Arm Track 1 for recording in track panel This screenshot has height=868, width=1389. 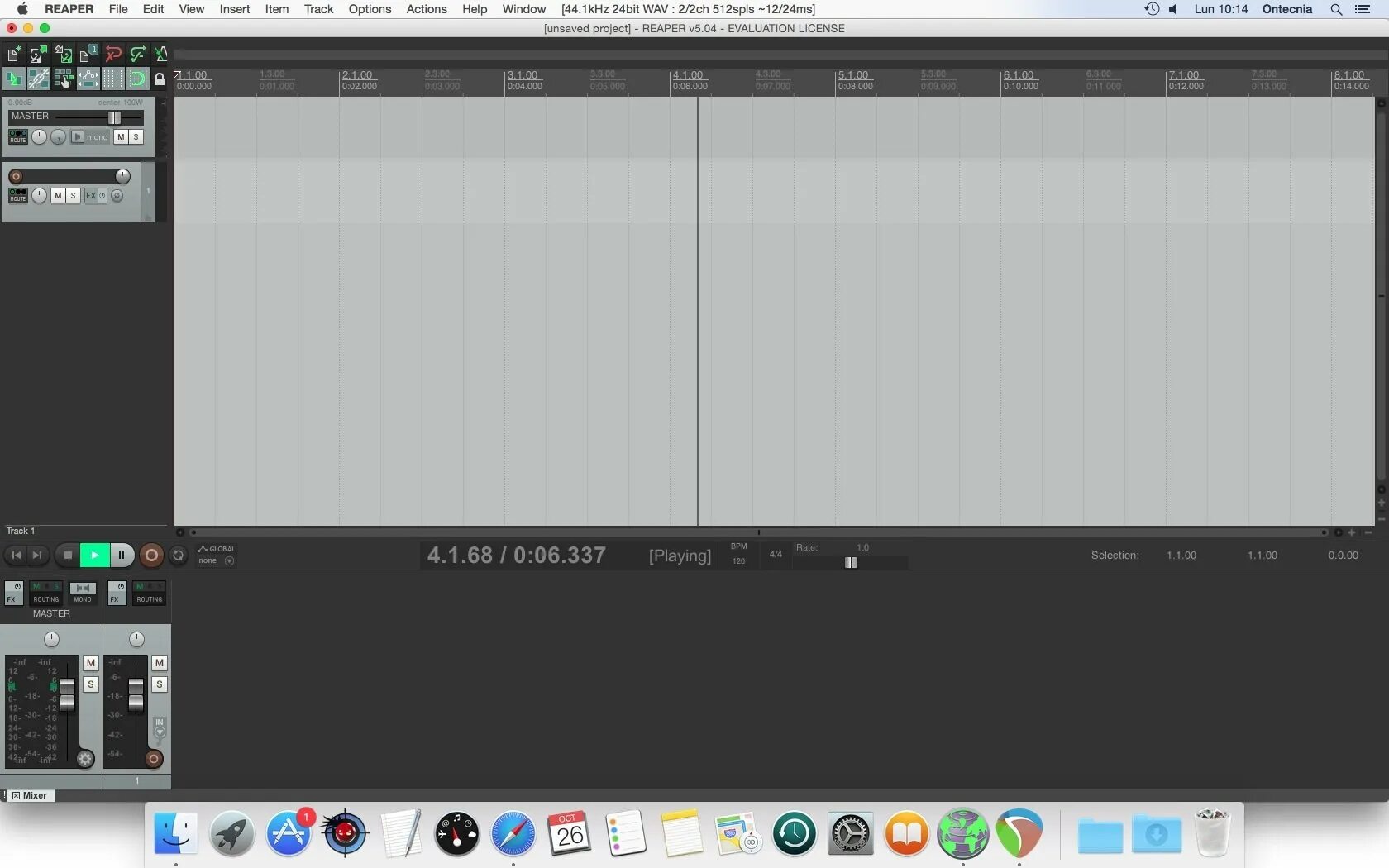16,176
